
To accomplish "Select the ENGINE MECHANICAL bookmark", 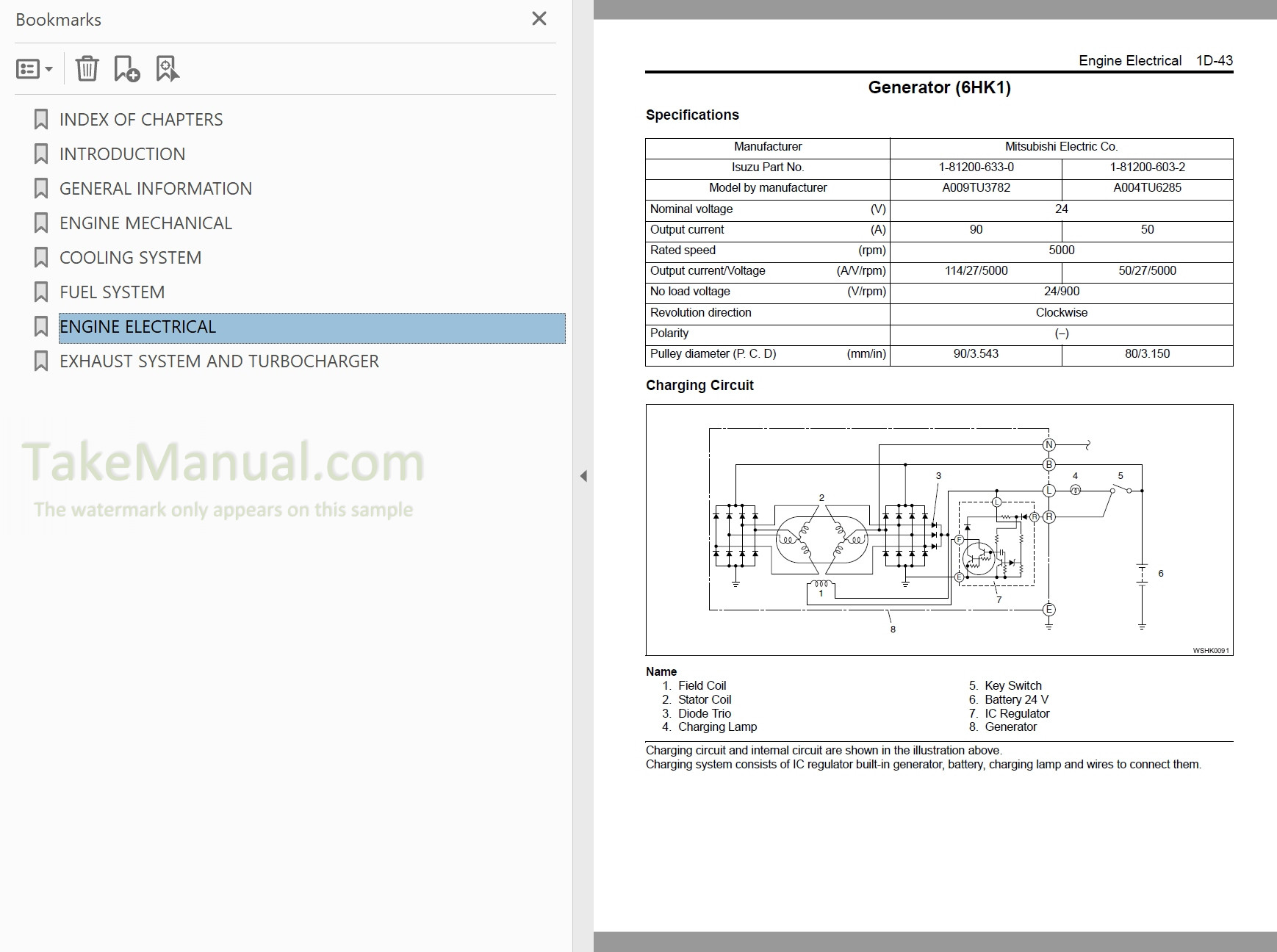I will click(145, 223).
